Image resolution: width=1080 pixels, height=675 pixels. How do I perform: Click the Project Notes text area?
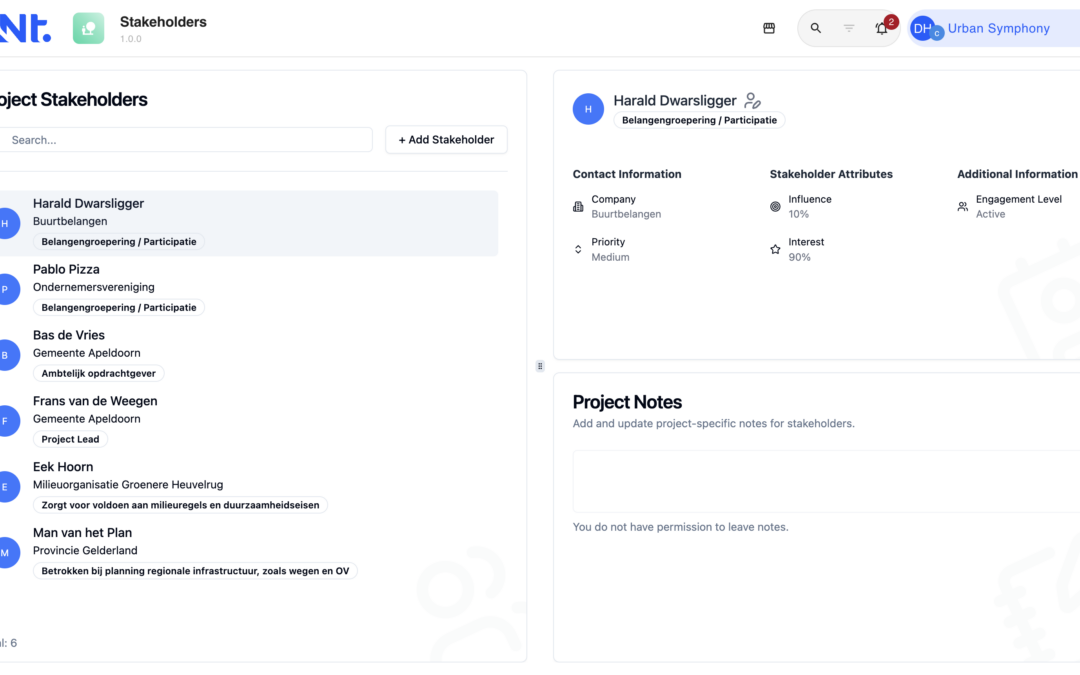[826, 481]
